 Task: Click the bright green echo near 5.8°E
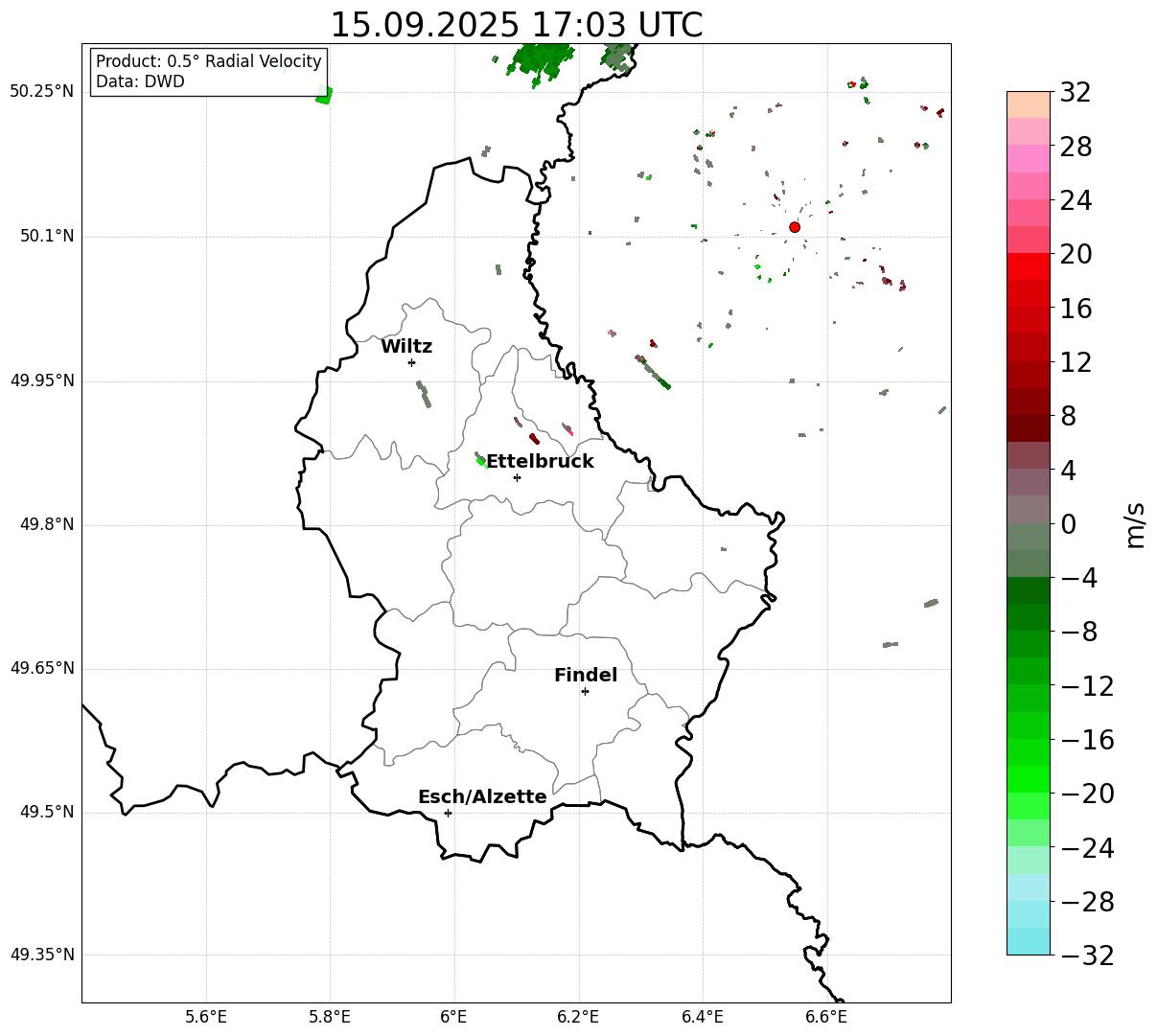[324, 95]
